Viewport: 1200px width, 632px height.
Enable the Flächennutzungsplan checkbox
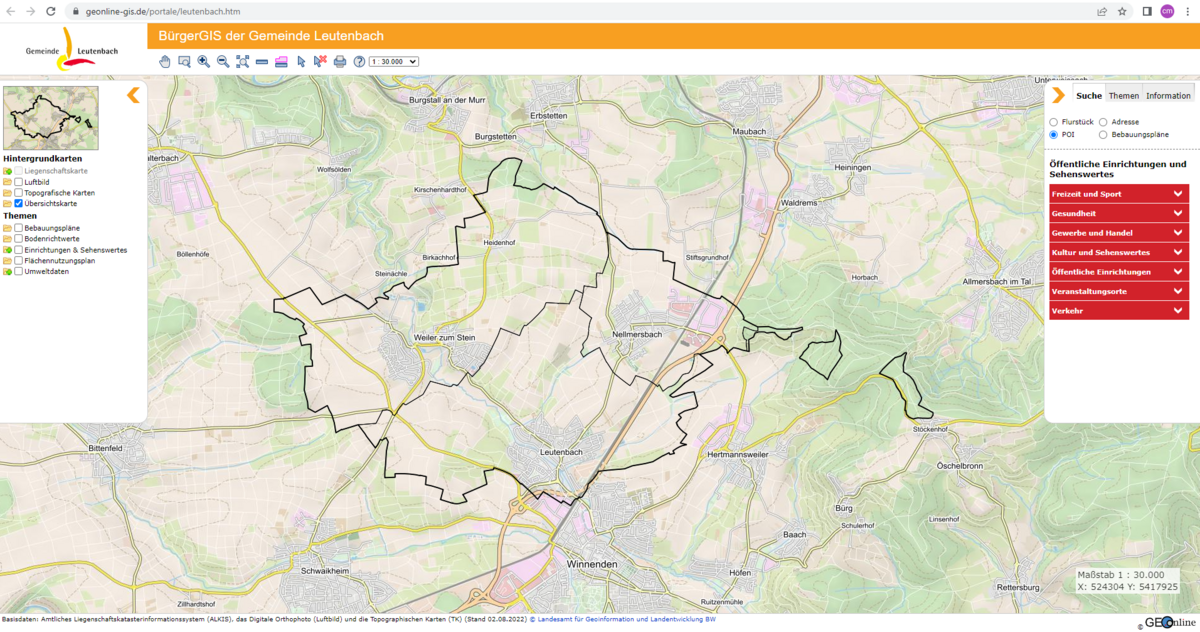(x=18, y=260)
